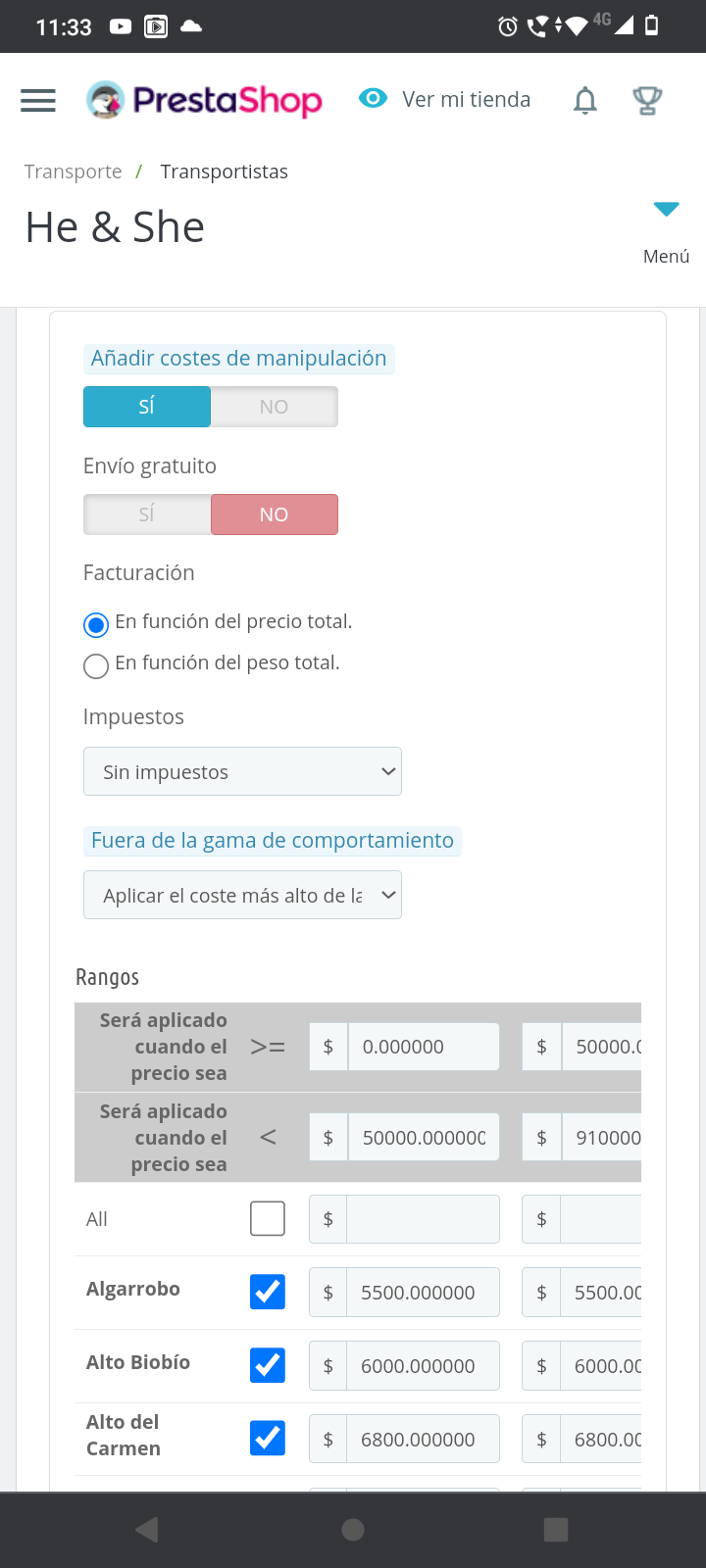Open the trophy merchant expertise icon
Image resolution: width=706 pixels, height=1568 pixels.
(647, 100)
